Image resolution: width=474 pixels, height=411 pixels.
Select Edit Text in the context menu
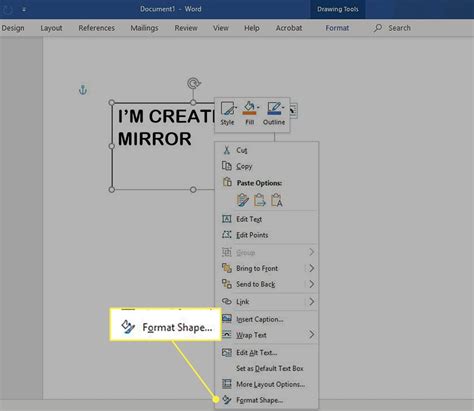click(x=267, y=219)
